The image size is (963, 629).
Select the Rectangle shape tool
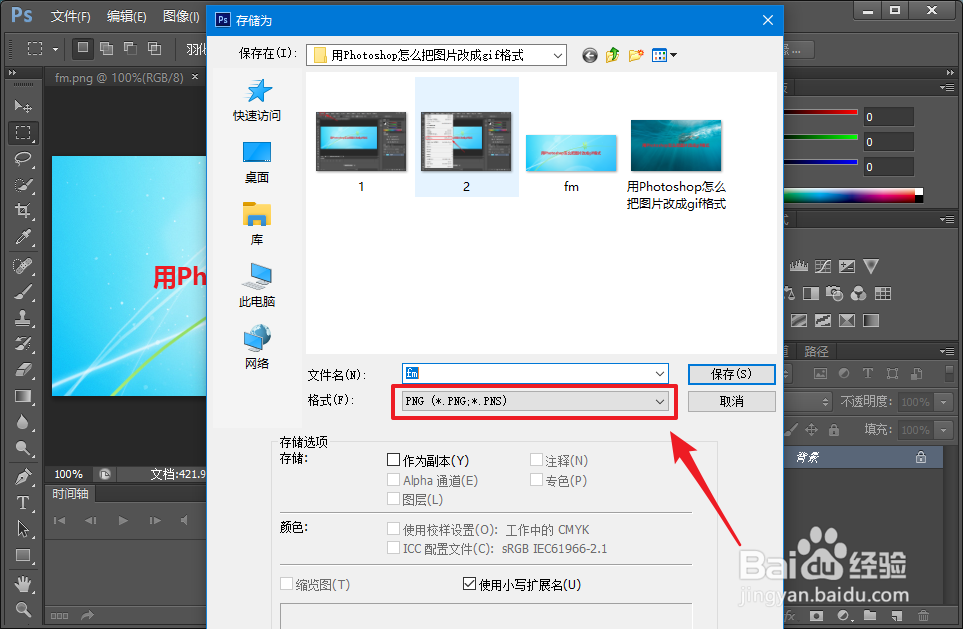(x=23, y=555)
